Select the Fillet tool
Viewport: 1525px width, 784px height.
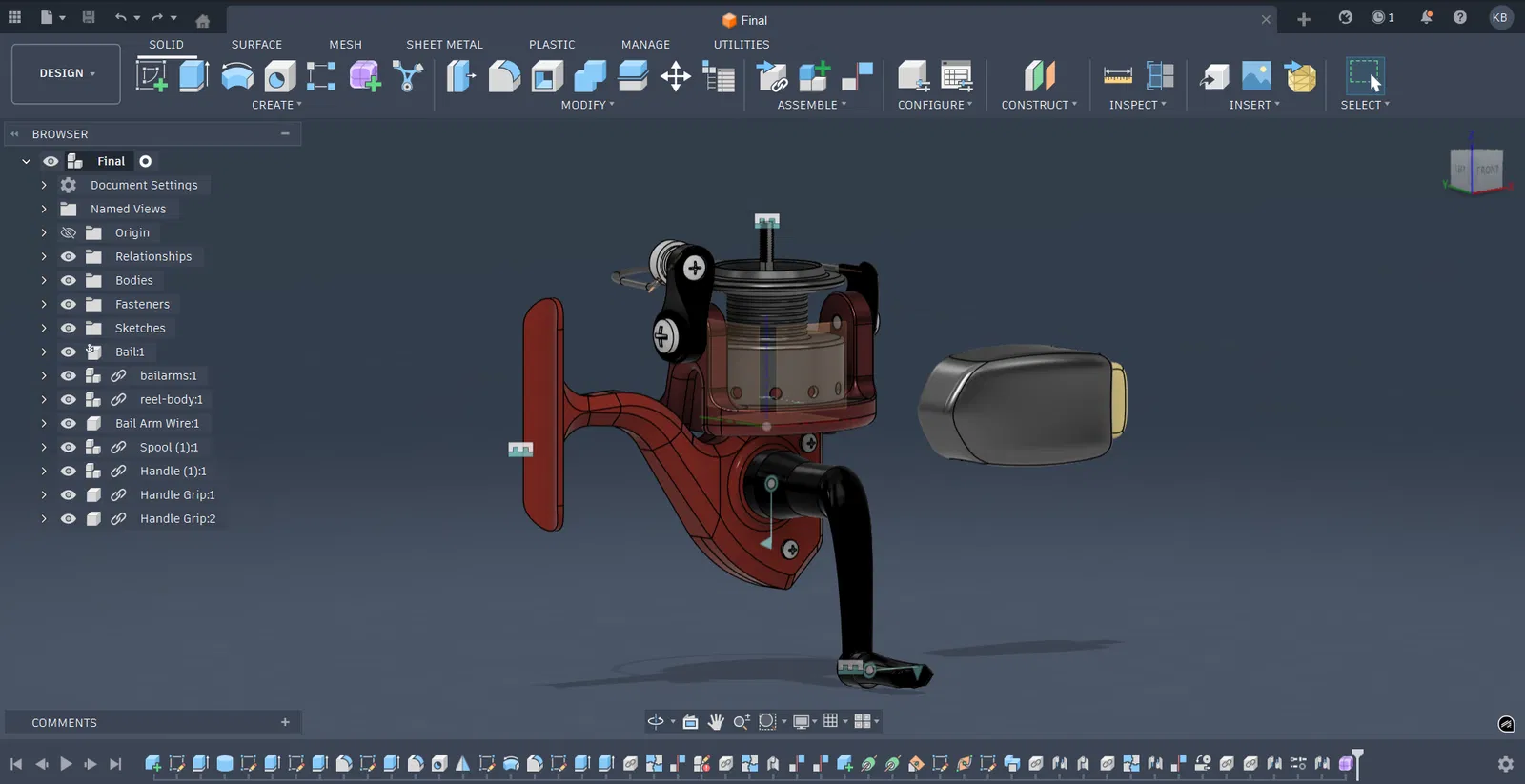504,76
